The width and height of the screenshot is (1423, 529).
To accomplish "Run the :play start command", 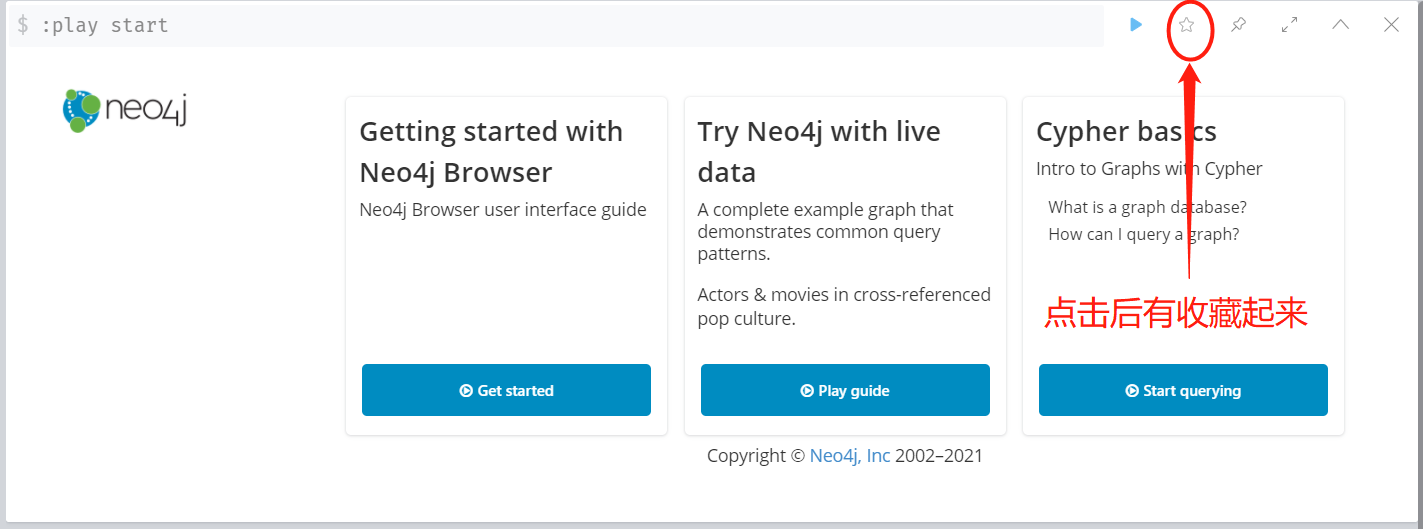I will pos(1136,25).
